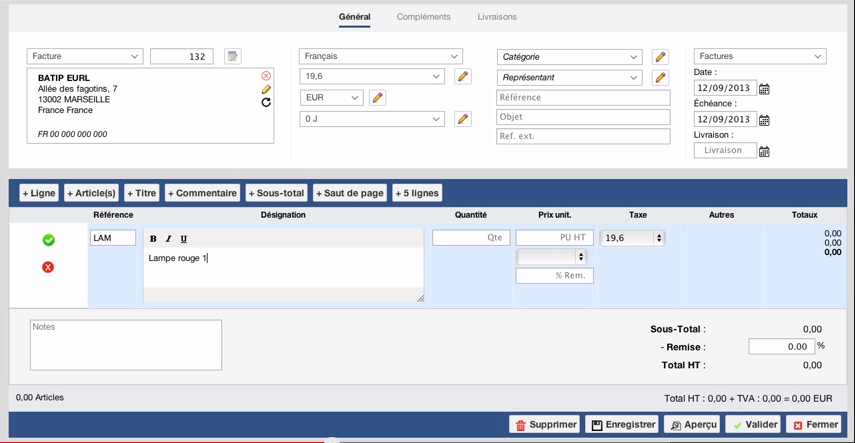Open the Factures dropdown
Viewport: 855px width, 443px height.
[x=760, y=56]
